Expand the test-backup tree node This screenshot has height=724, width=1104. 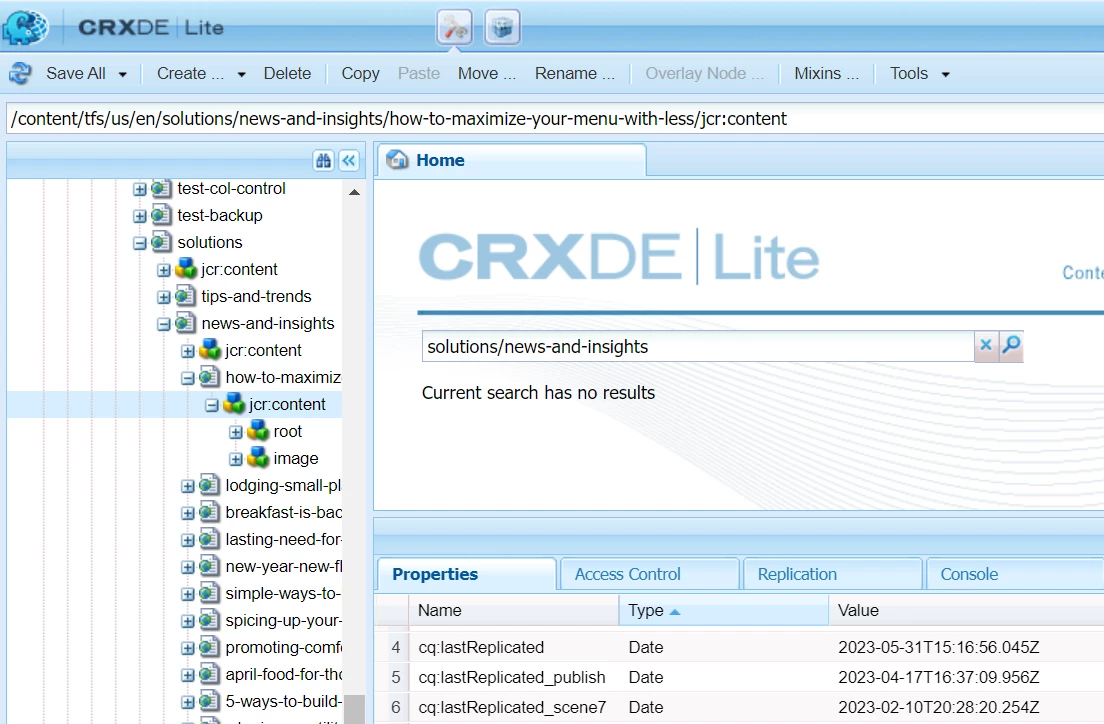[140, 216]
